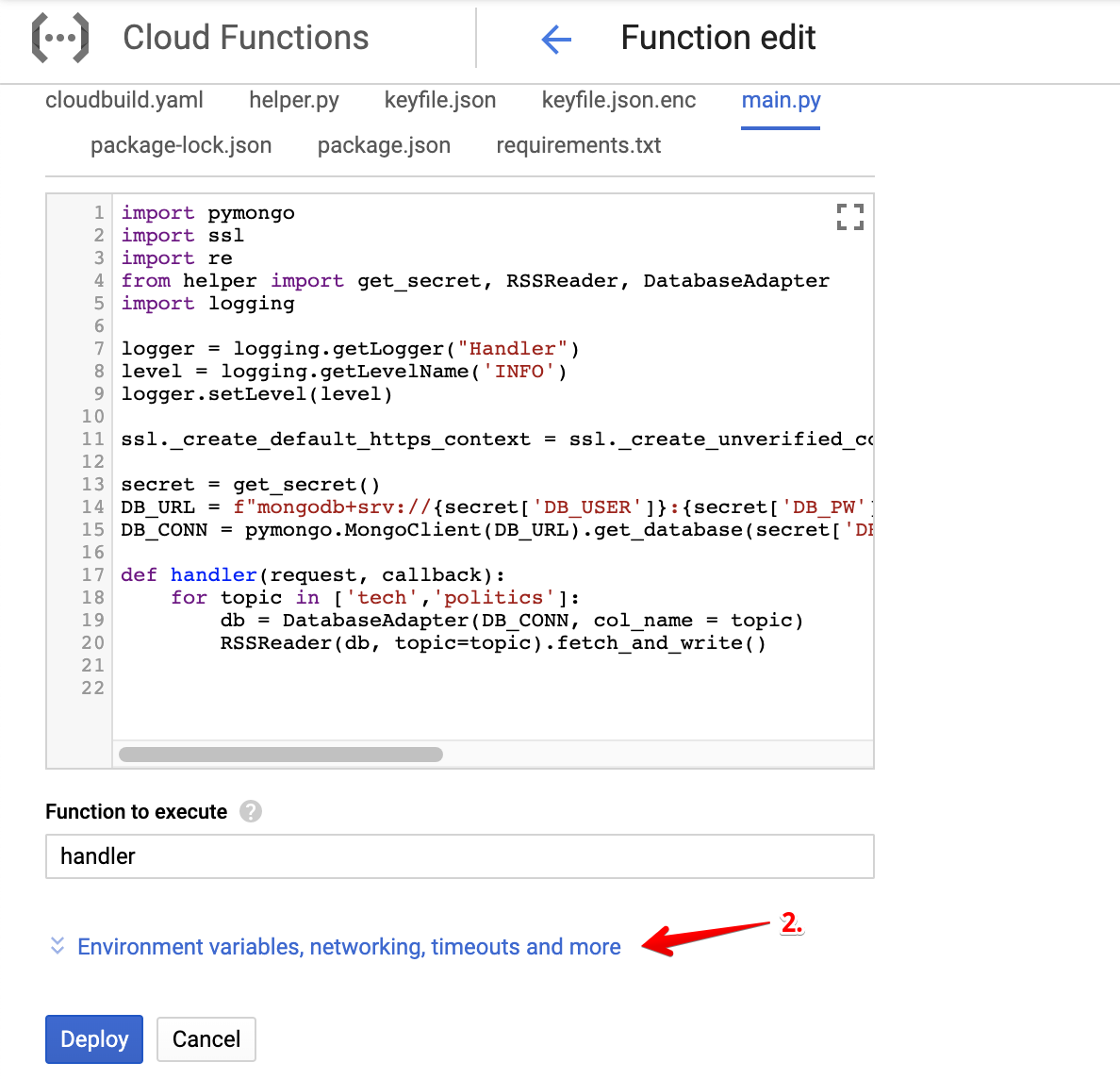
Task: Click line 17 def handler in editor
Action: click(x=312, y=575)
